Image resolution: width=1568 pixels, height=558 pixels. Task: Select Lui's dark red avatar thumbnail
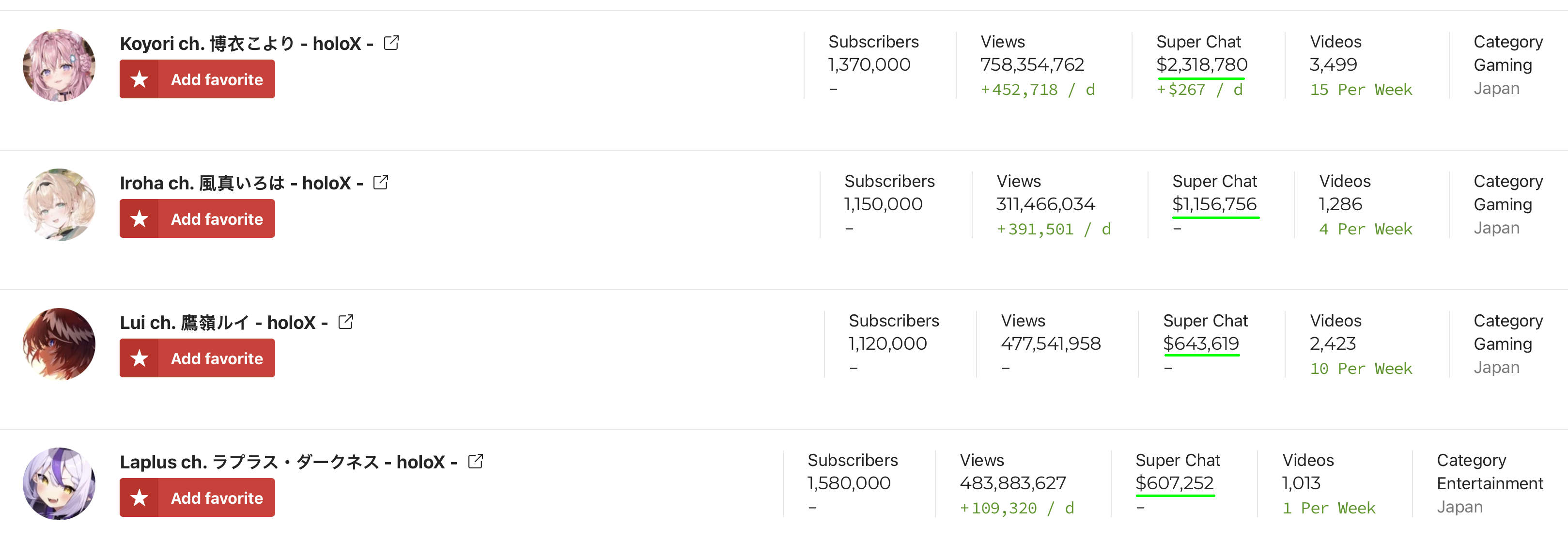coord(59,344)
